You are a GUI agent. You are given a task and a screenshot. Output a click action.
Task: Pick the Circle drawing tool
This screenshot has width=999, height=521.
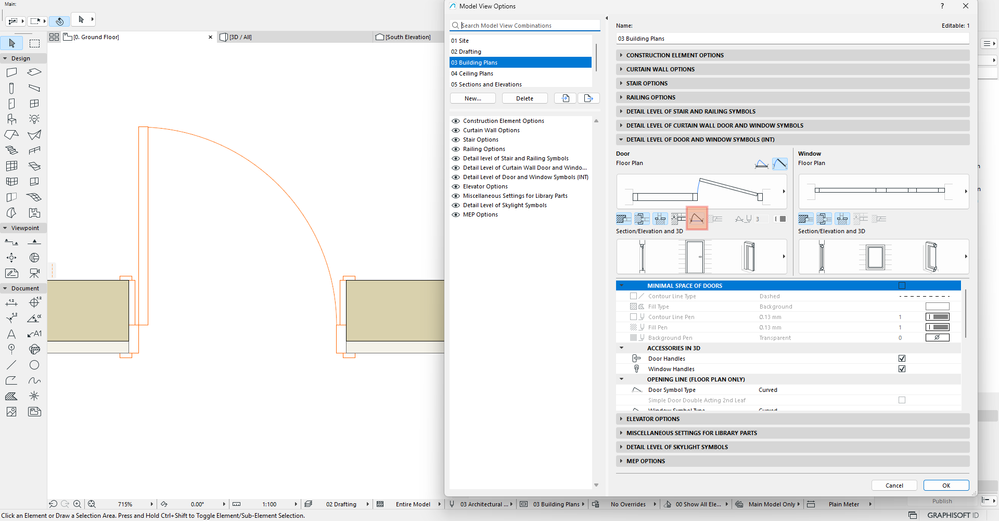[34, 365]
